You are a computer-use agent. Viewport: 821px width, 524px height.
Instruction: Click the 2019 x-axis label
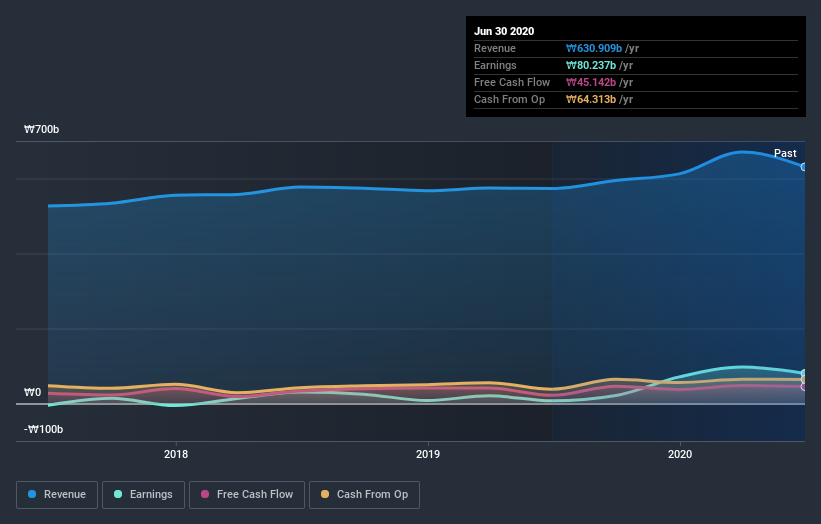[x=428, y=454]
